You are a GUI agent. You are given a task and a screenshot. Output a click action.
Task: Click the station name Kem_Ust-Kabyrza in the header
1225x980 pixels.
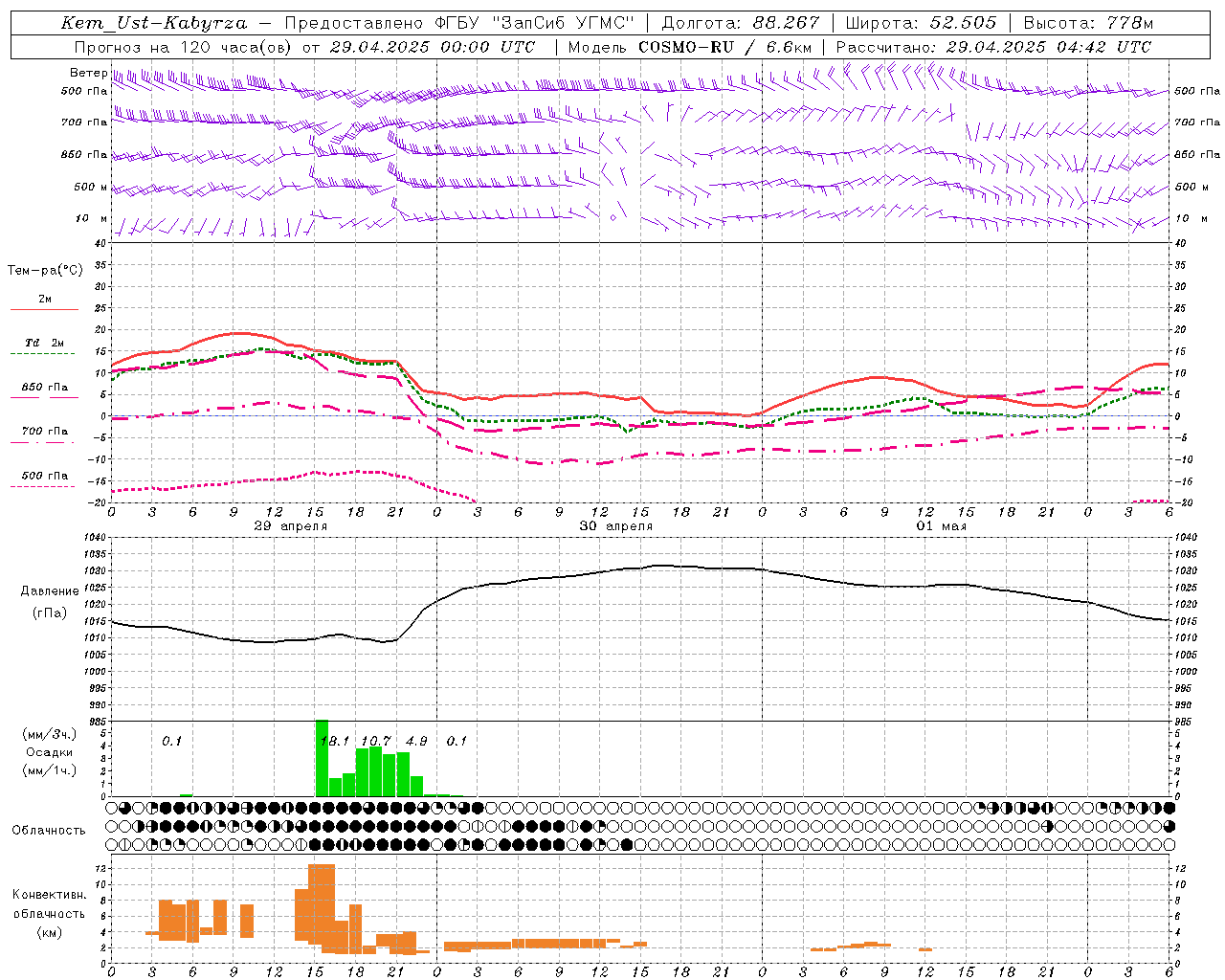(x=153, y=23)
